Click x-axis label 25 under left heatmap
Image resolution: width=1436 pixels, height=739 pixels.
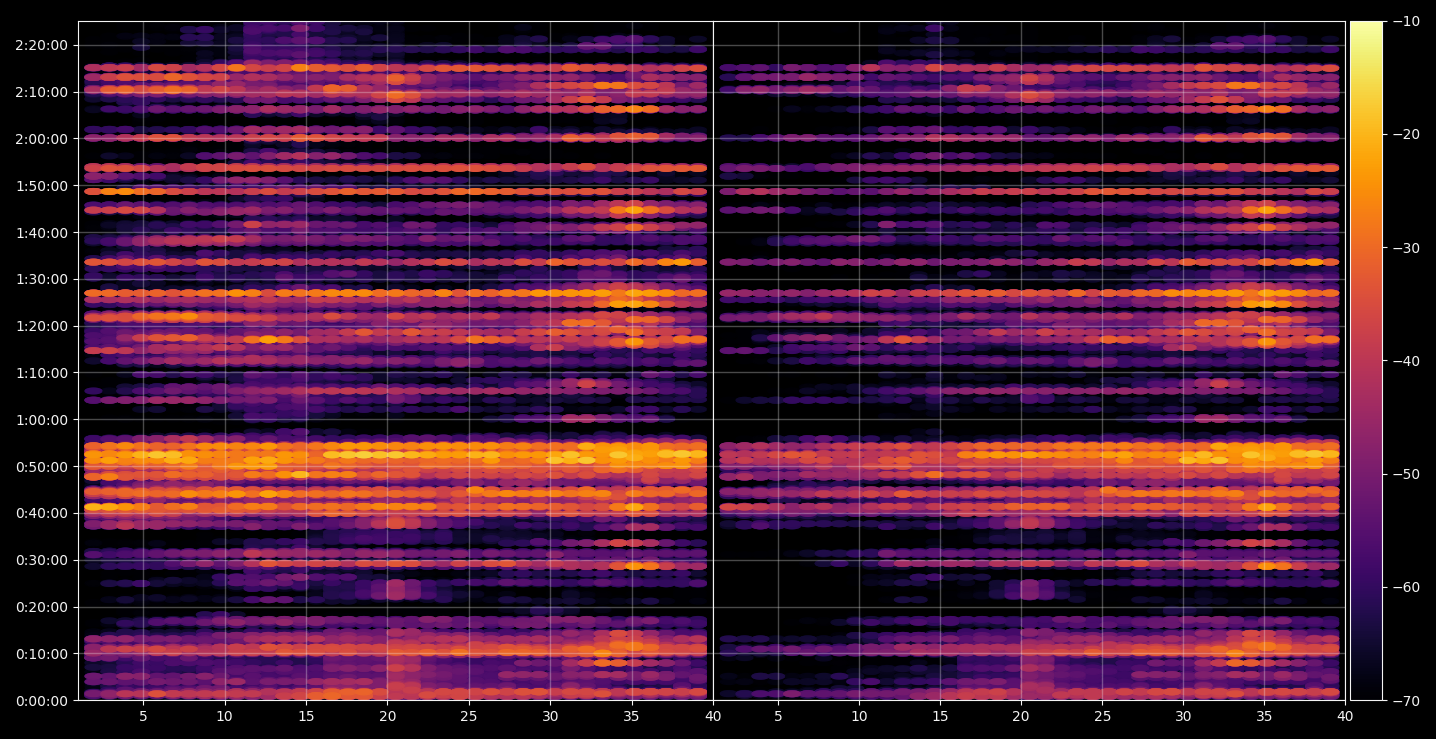[469, 717]
